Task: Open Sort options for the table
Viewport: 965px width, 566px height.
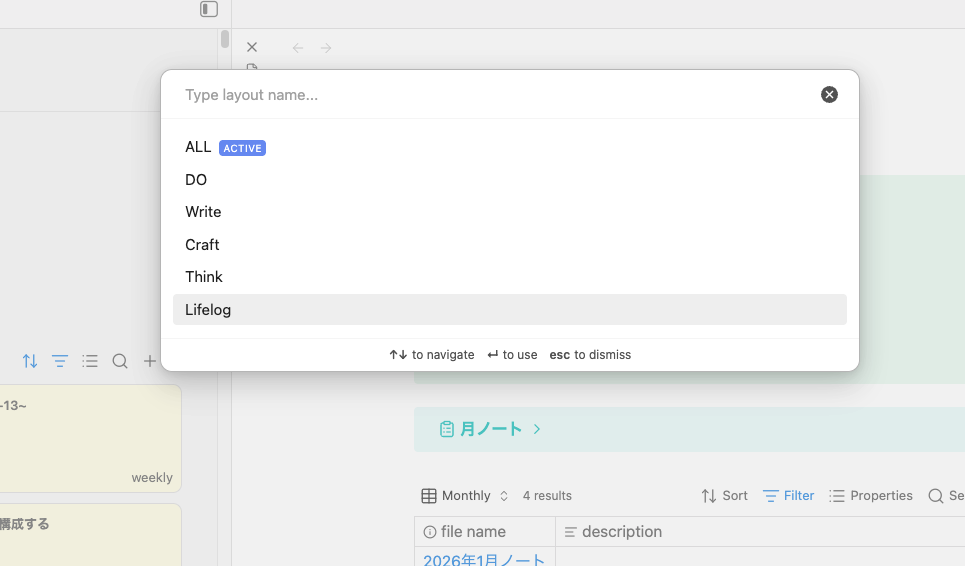Action: click(x=724, y=495)
